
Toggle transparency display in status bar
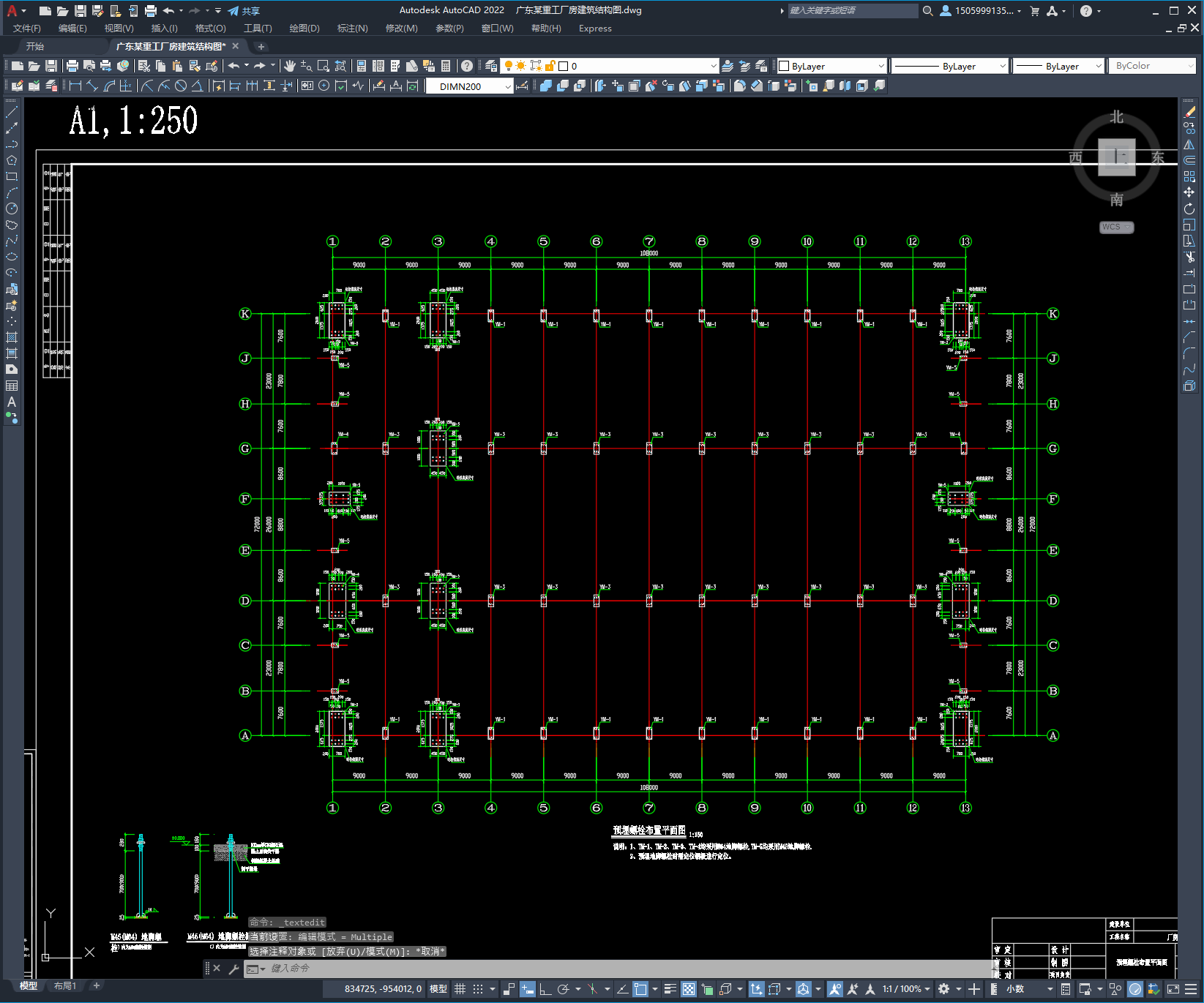[689, 989]
